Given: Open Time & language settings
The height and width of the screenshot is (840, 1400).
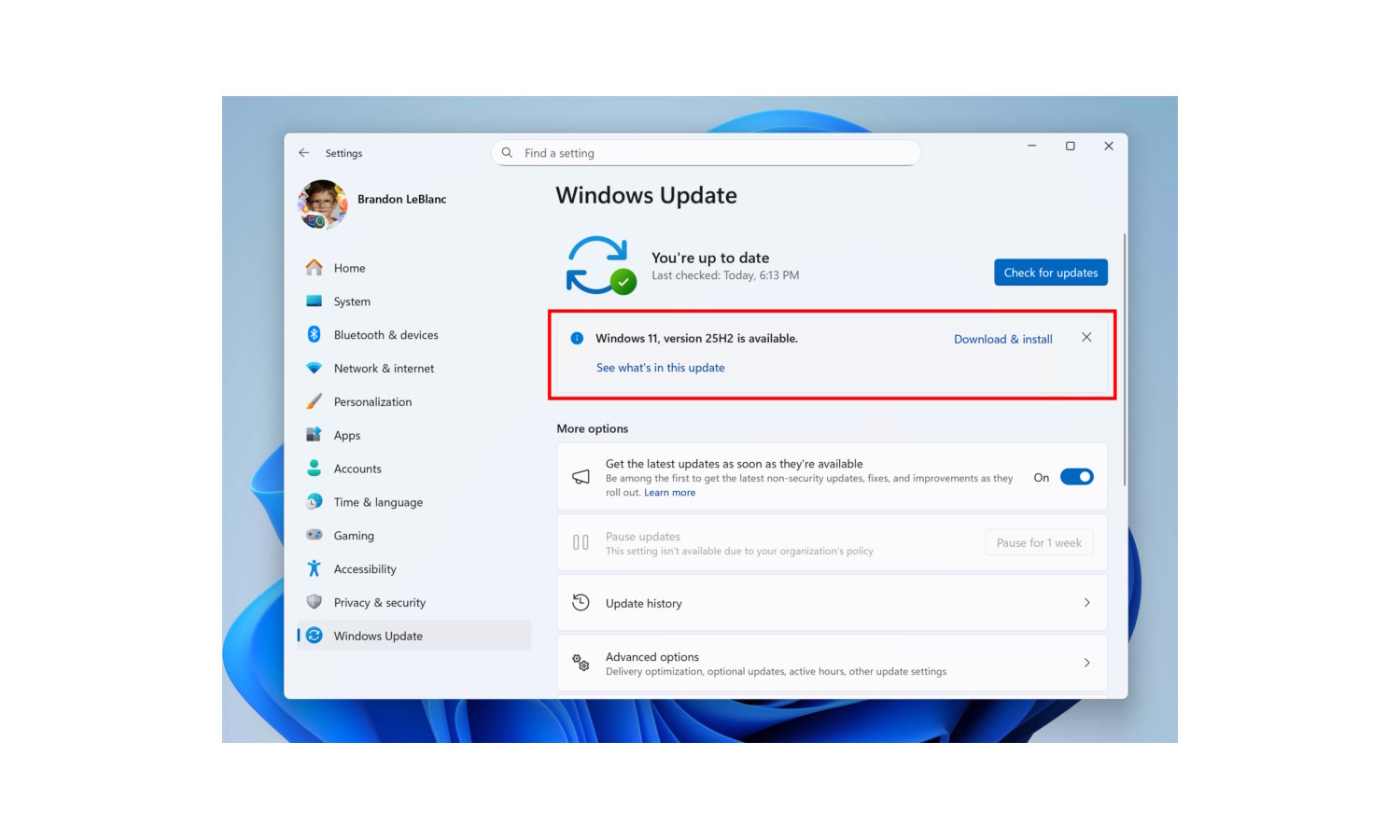Looking at the screenshot, I should 377,502.
